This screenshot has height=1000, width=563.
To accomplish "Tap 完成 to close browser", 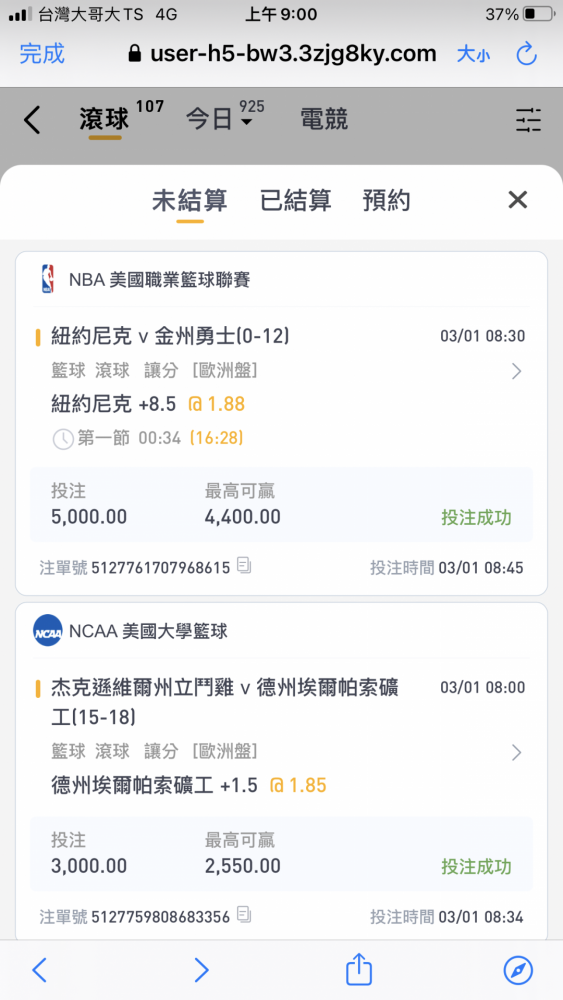I will point(42,54).
